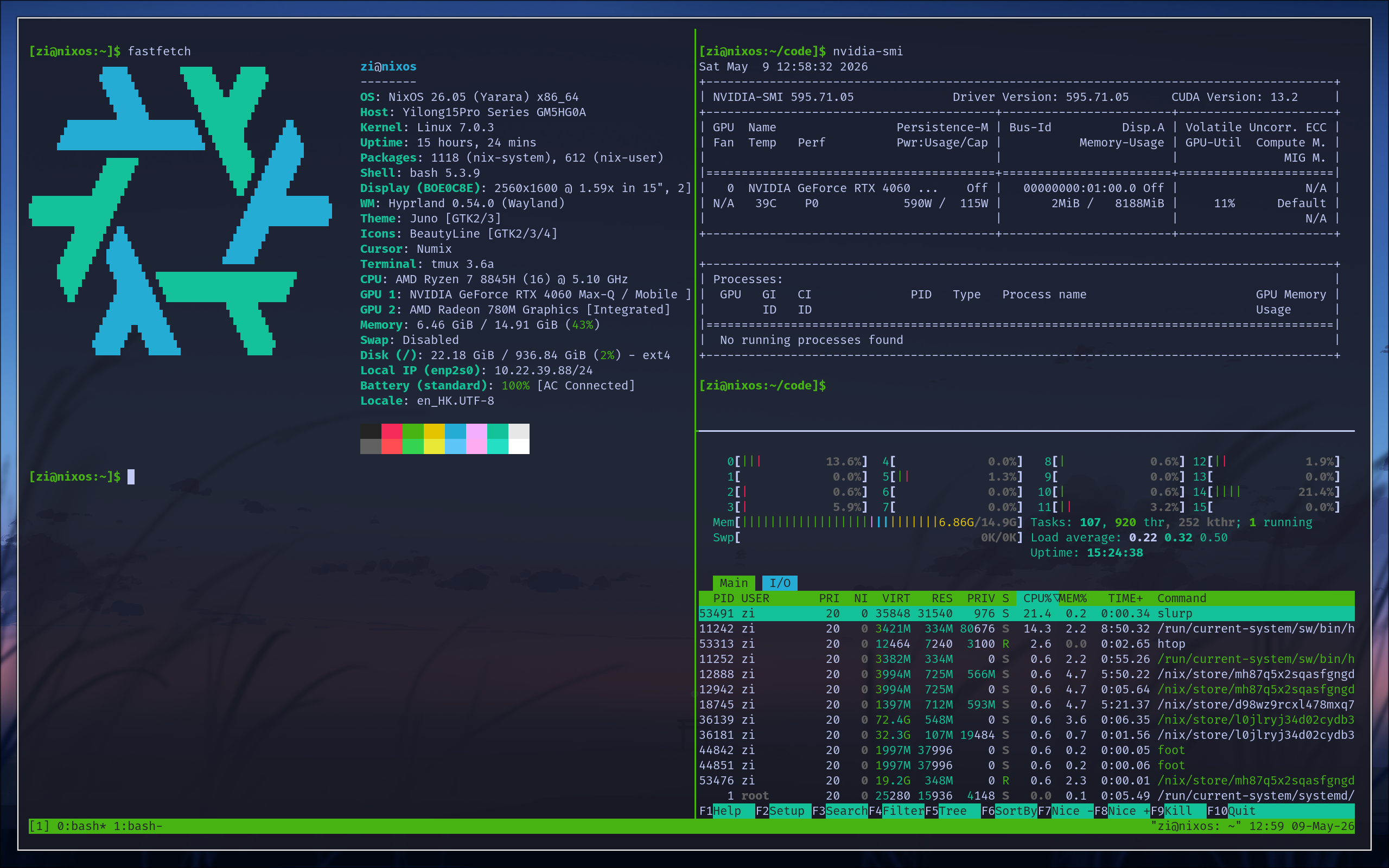This screenshot has height=868, width=1389.
Task: Click the Kernel: Linux 7.0.3 line
Action: coord(426,127)
